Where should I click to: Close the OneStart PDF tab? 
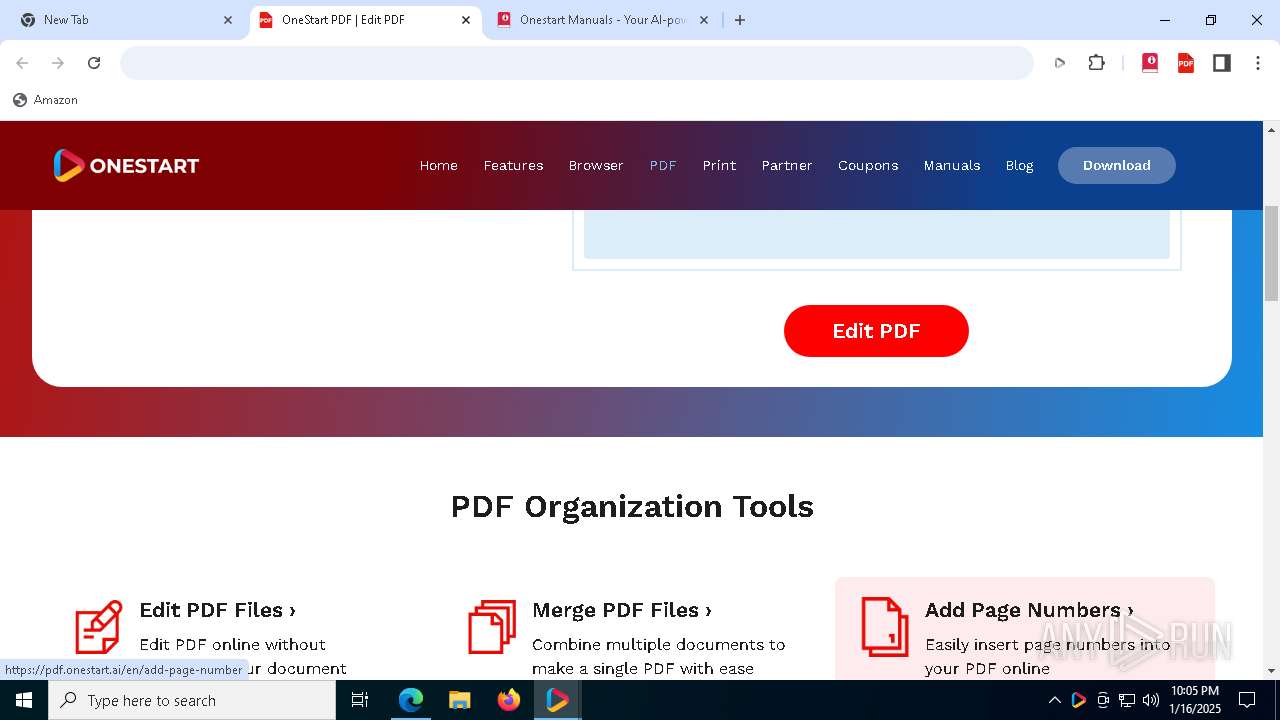[x=466, y=20]
